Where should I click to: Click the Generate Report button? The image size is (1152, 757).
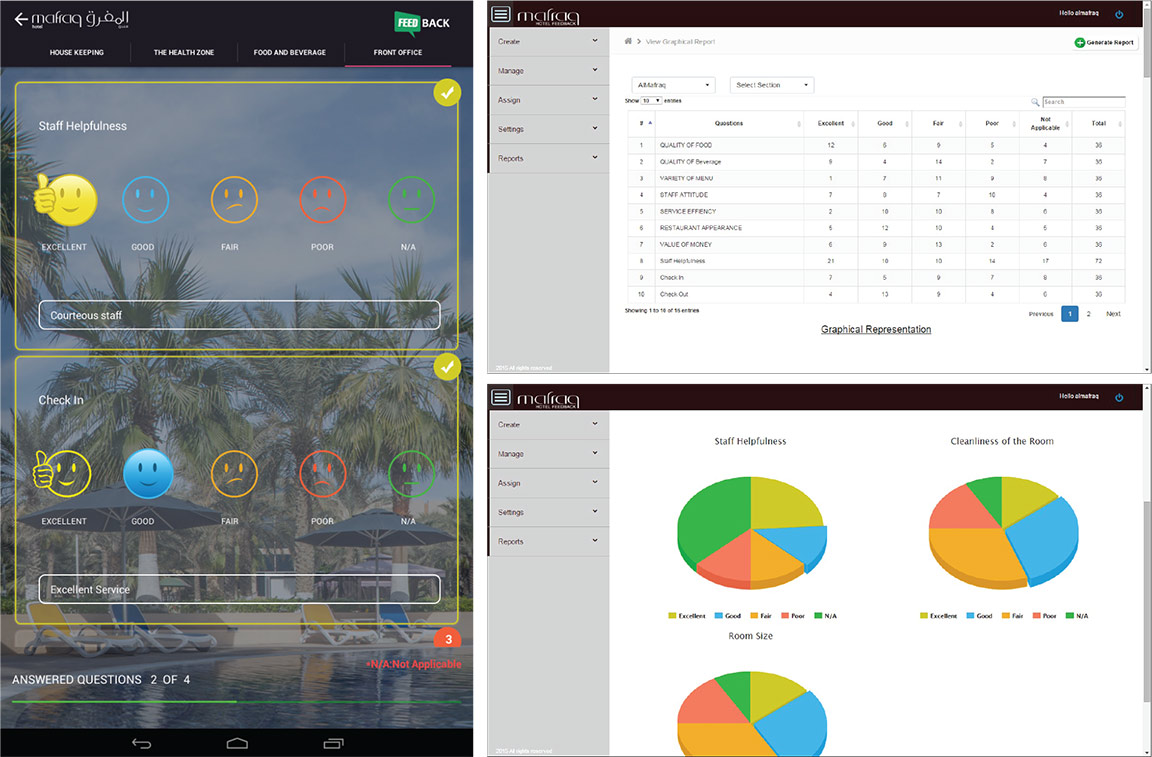tap(1105, 43)
